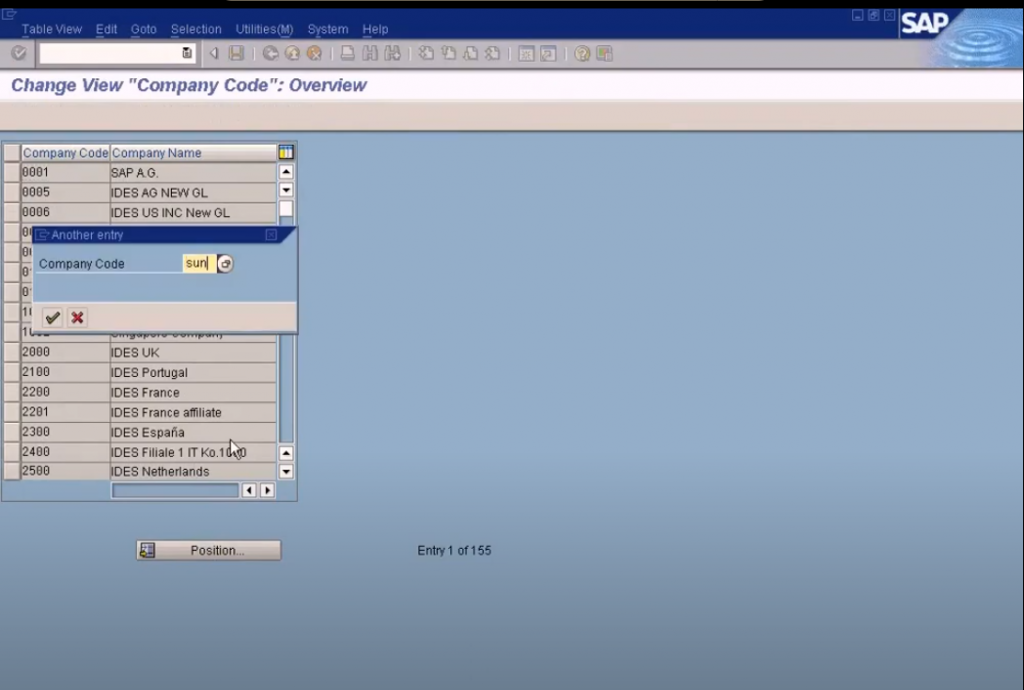Click the green Back arrow icon
Viewport: 1024px width, 690px height.
point(270,54)
